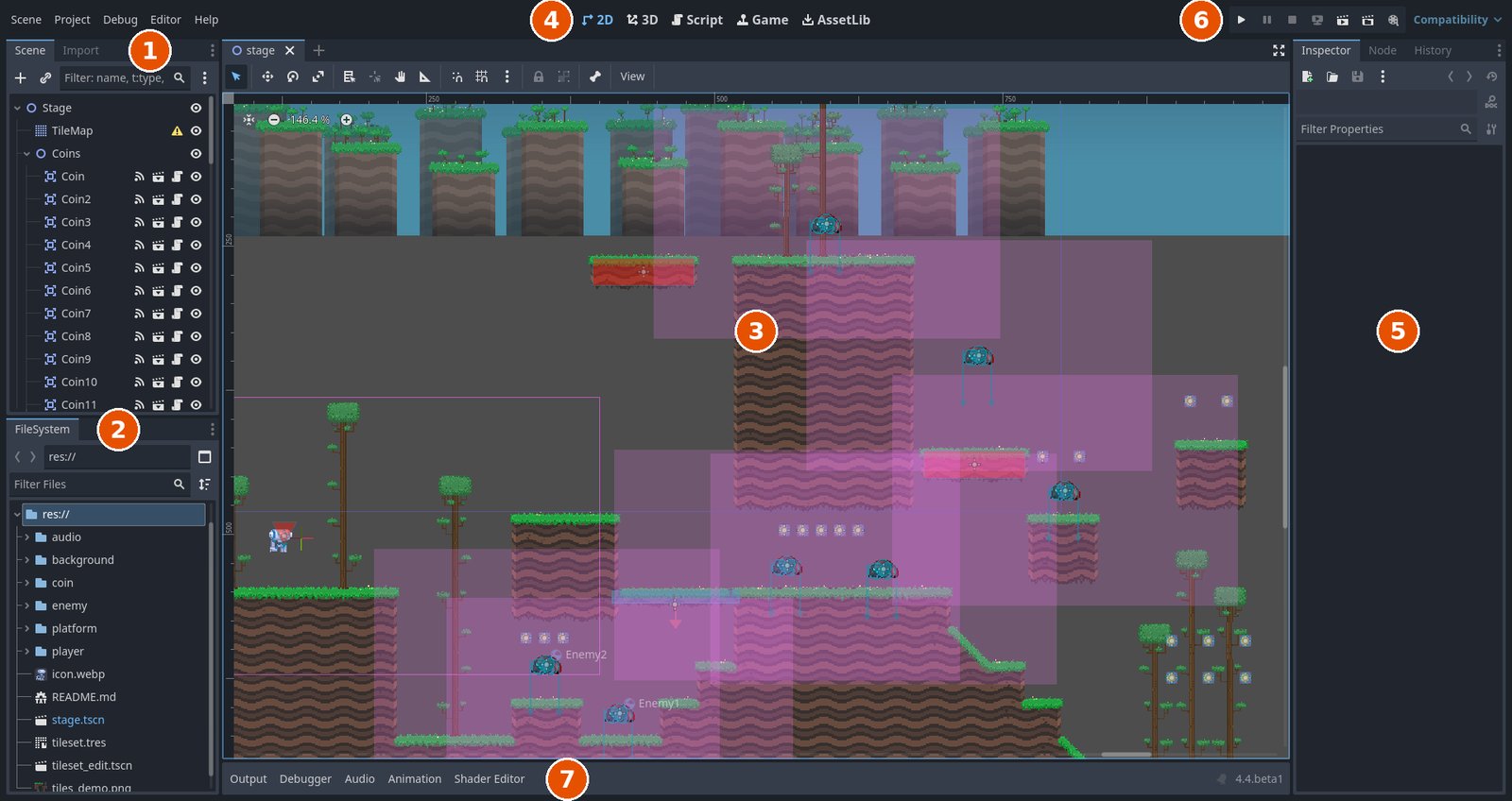The width and height of the screenshot is (1512, 801).
Task: Create a new resource in Inspector
Action: (x=1308, y=77)
